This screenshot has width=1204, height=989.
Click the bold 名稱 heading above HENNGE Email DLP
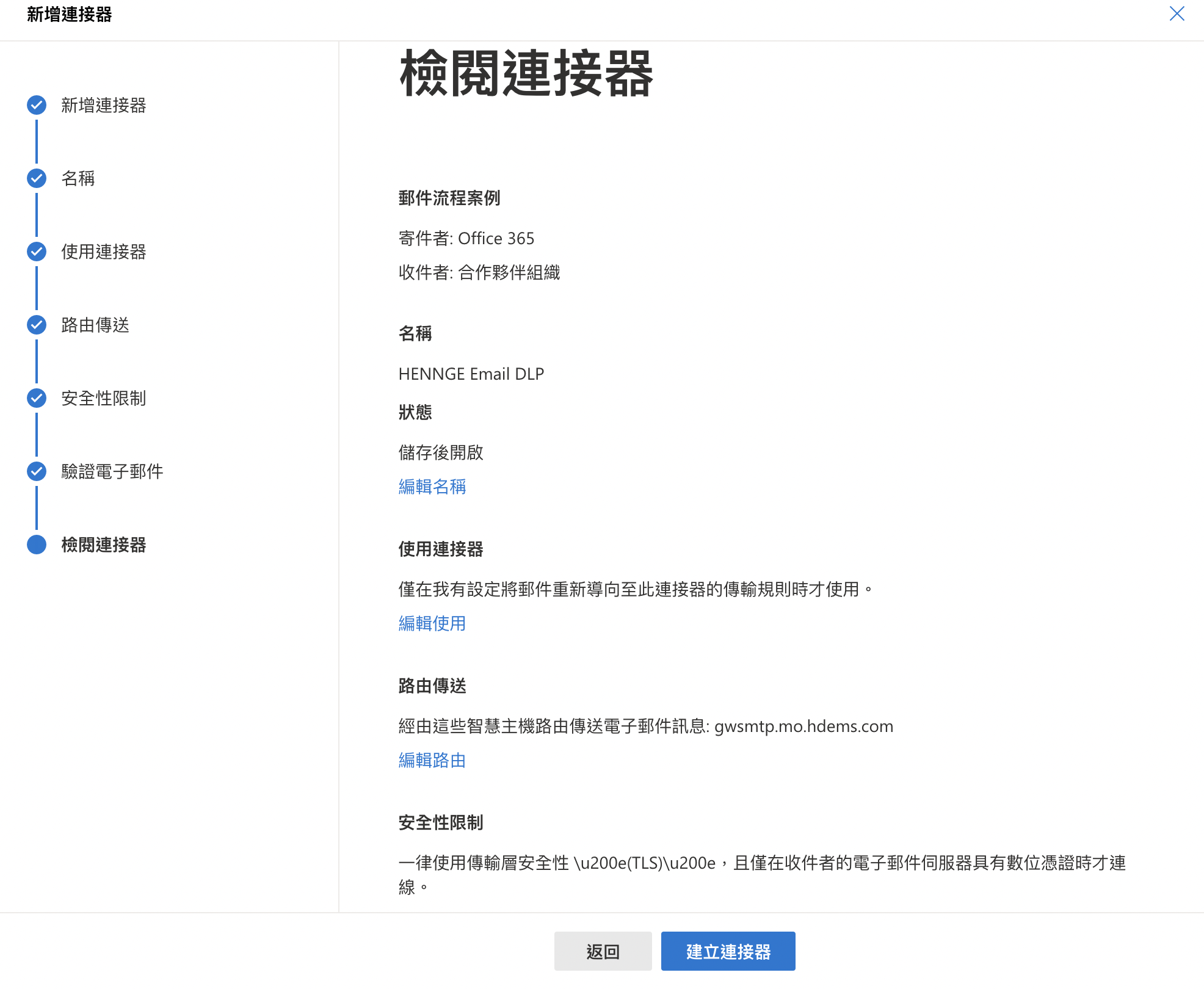point(415,333)
